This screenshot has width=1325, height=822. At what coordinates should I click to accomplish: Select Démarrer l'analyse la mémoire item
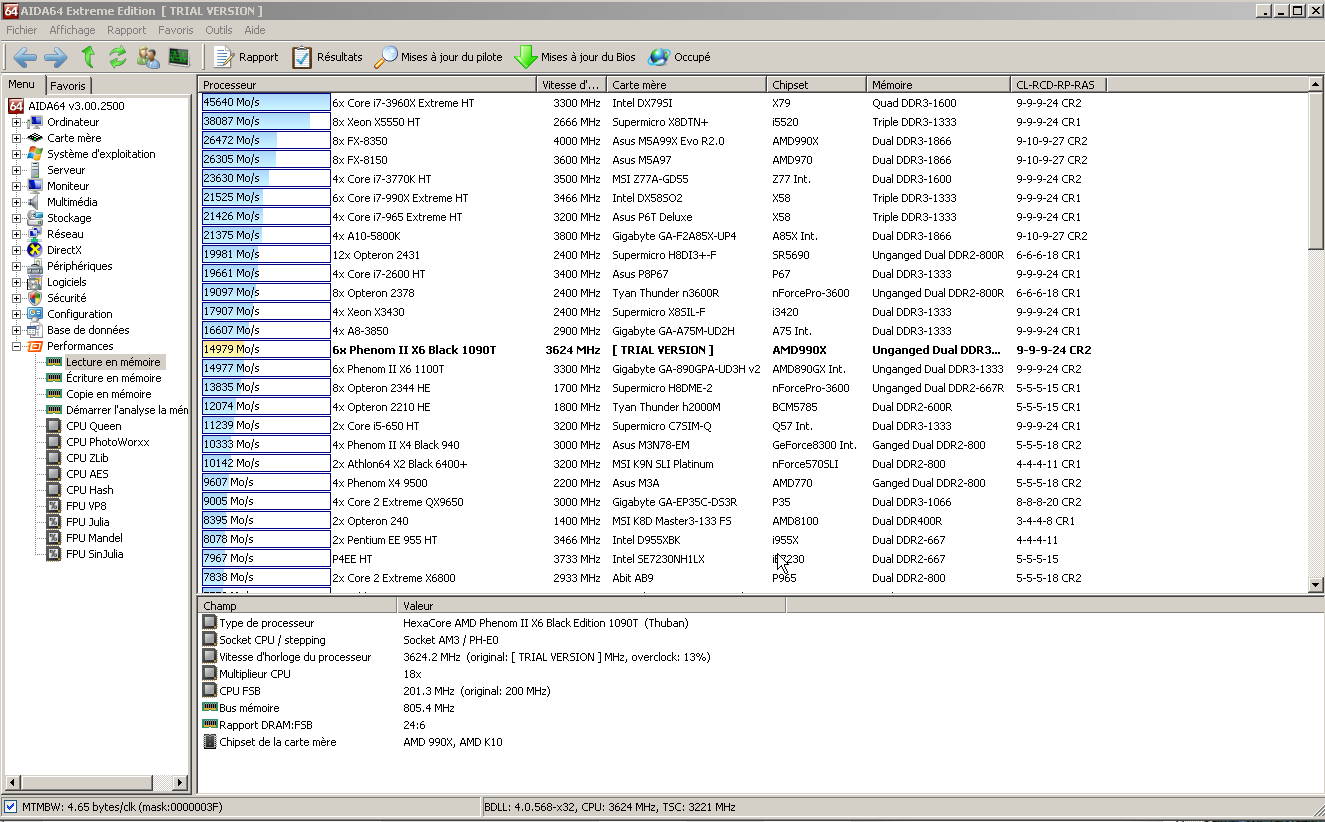coord(127,410)
